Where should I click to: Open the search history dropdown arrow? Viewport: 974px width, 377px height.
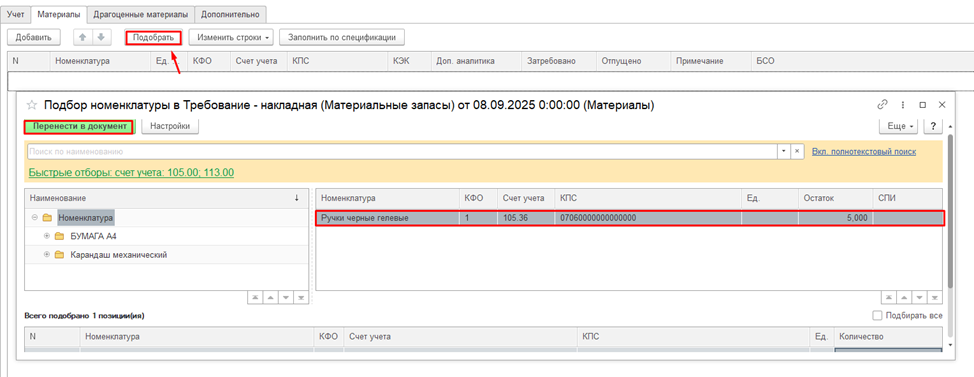784,152
